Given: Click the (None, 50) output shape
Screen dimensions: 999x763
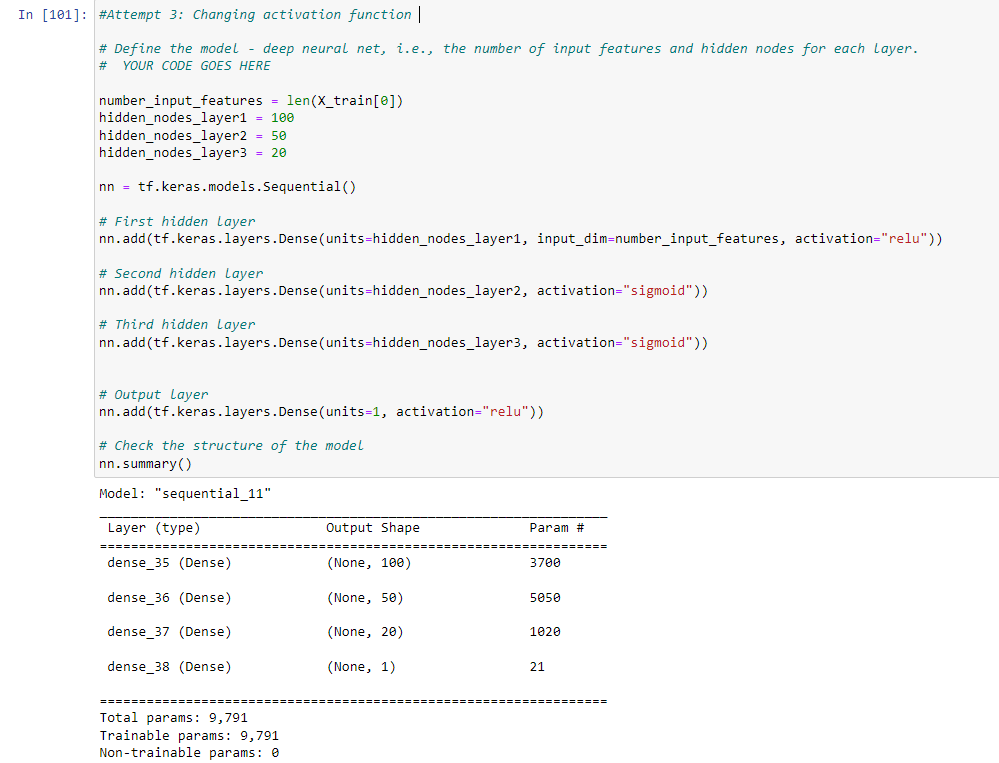Looking at the screenshot, I should 365,598.
